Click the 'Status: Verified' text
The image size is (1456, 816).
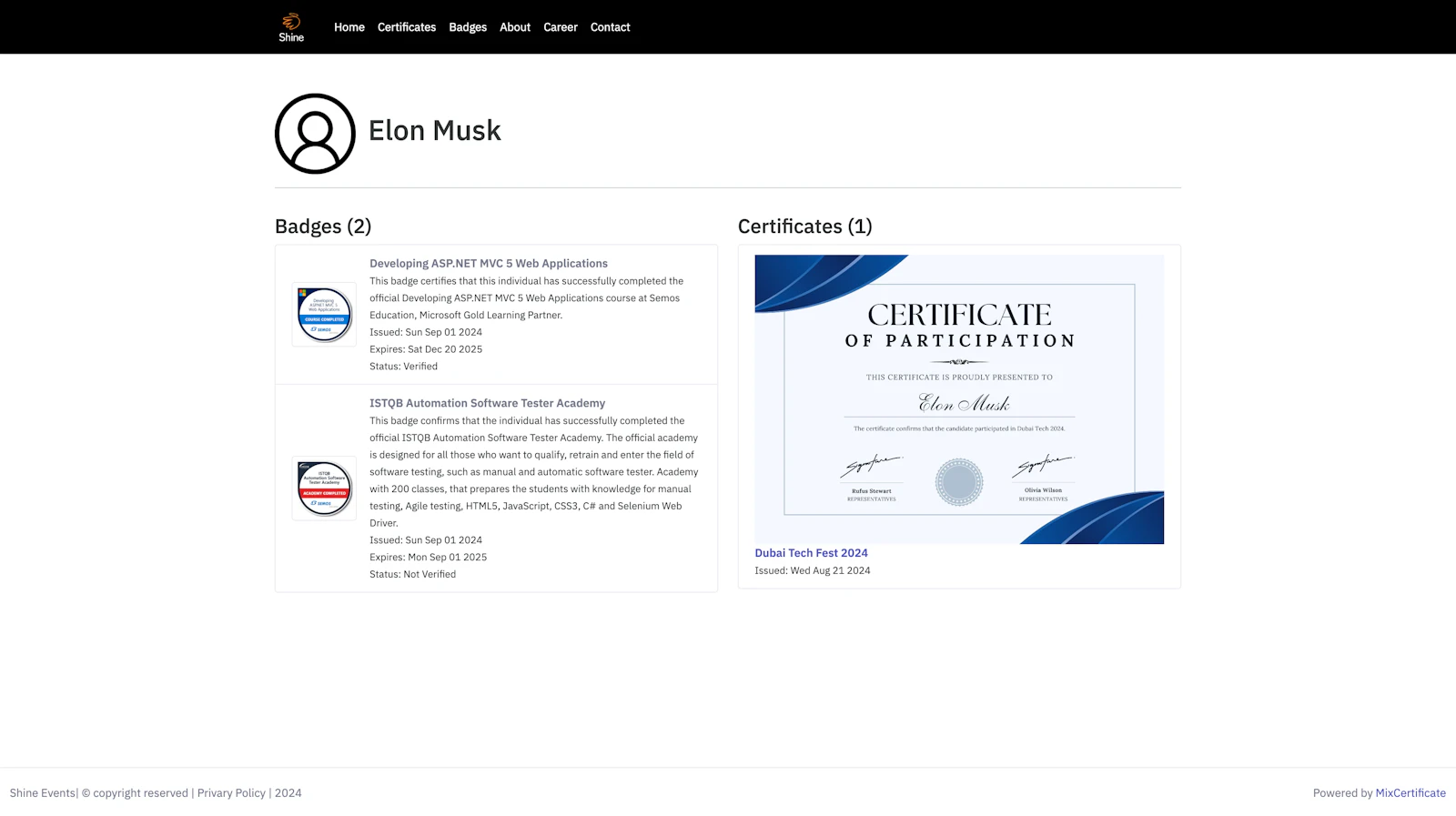point(403,367)
